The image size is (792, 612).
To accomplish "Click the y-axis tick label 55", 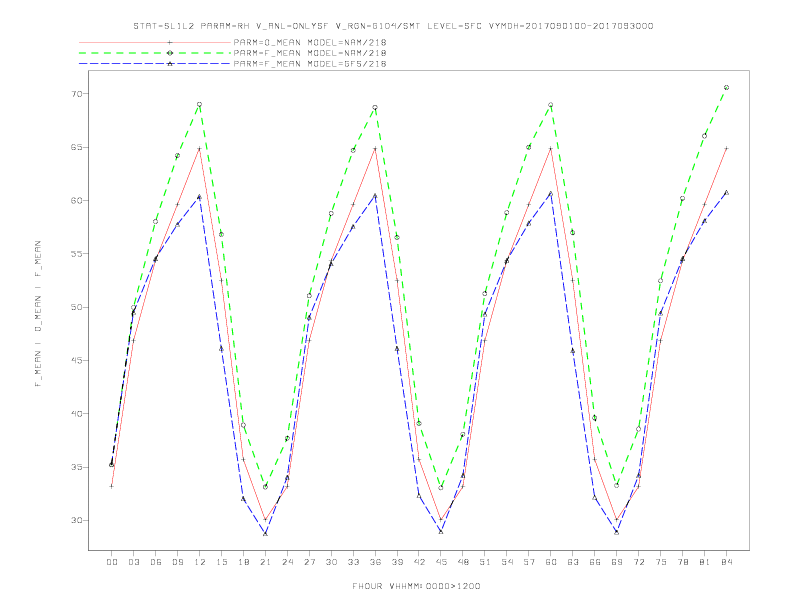I will tap(77, 254).
